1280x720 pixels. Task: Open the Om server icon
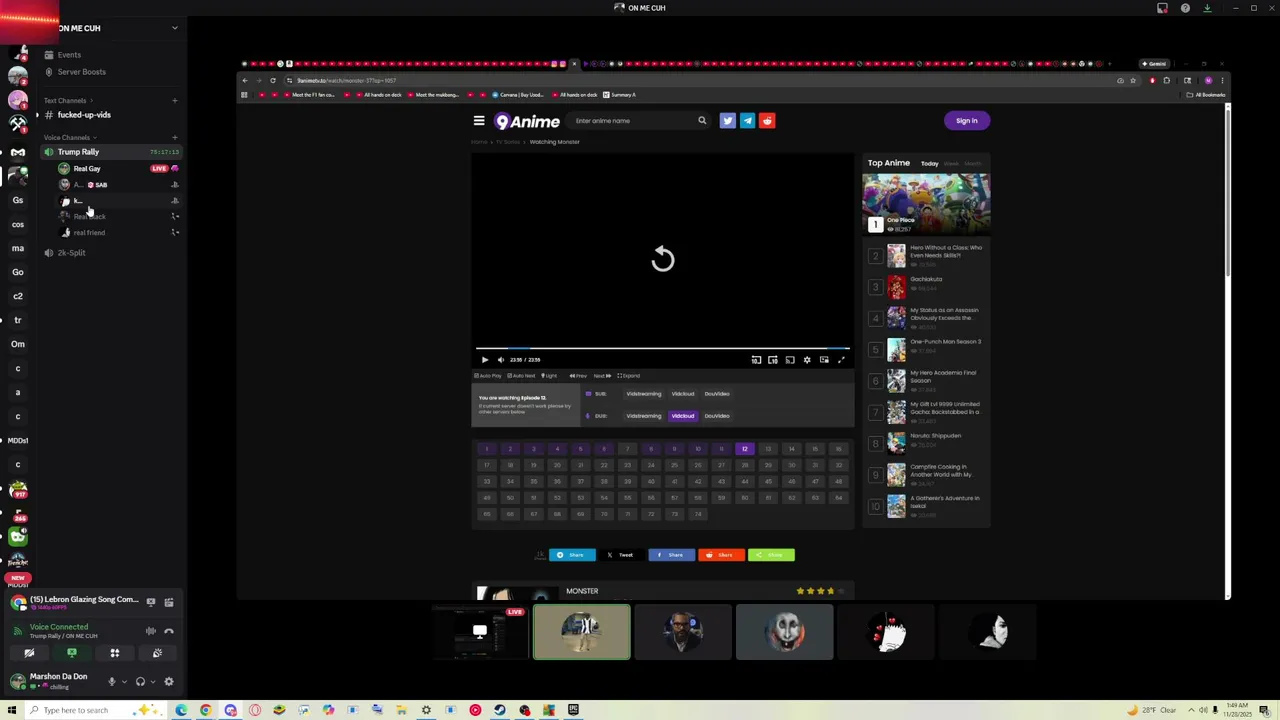[18, 344]
